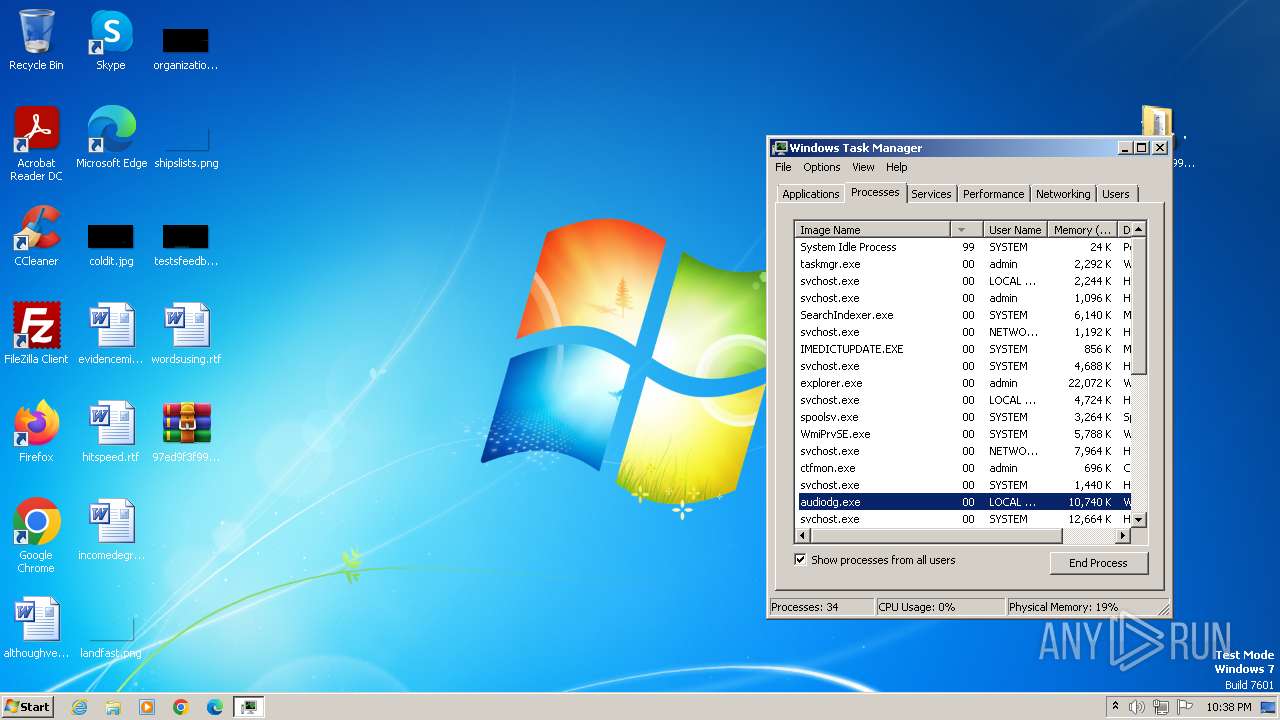Open the Microsoft Edge desktop shortcut
Image resolution: width=1280 pixels, height=720 pixels.
coord(111,138)
